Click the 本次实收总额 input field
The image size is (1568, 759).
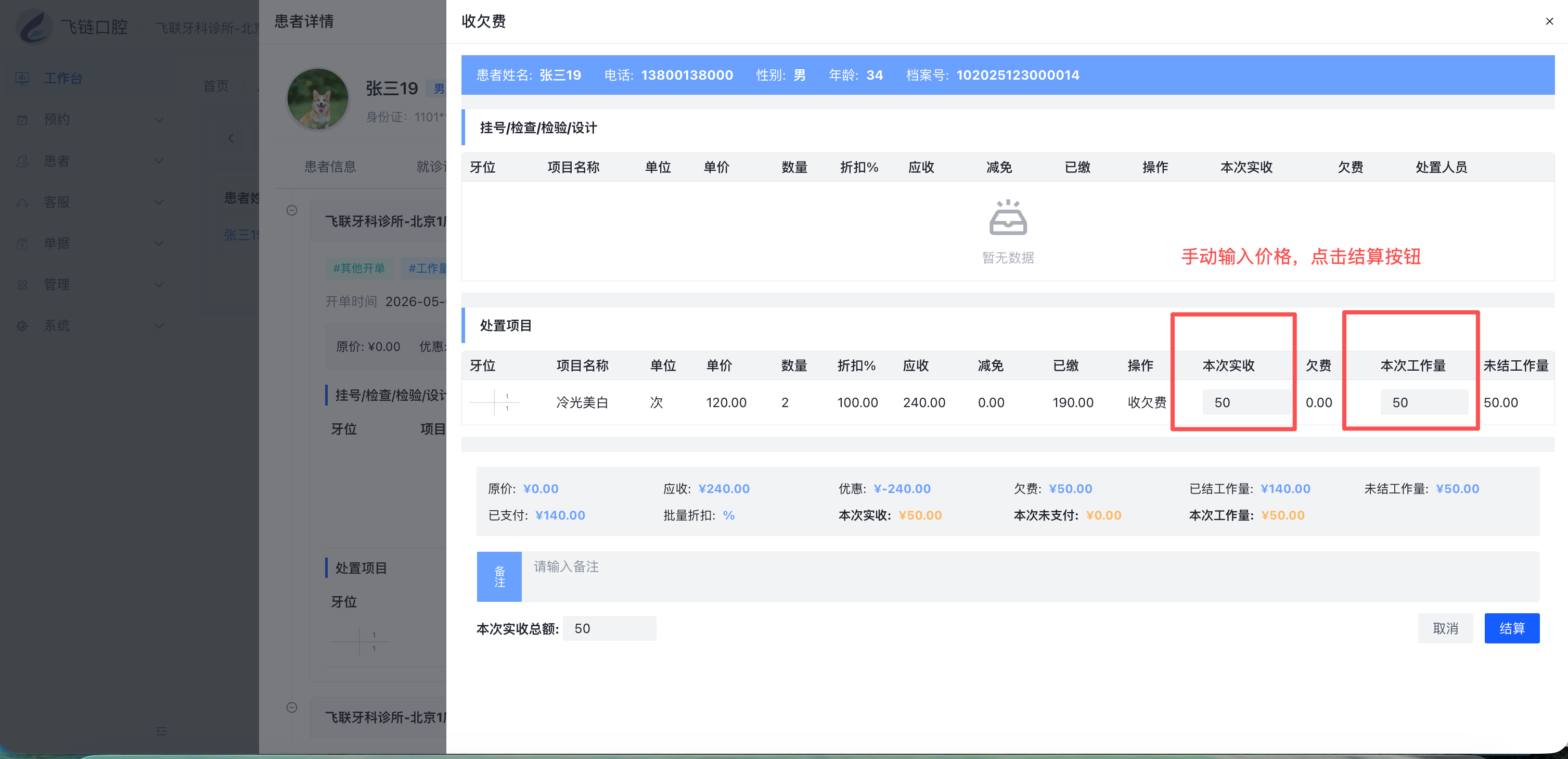pos(609,628)
